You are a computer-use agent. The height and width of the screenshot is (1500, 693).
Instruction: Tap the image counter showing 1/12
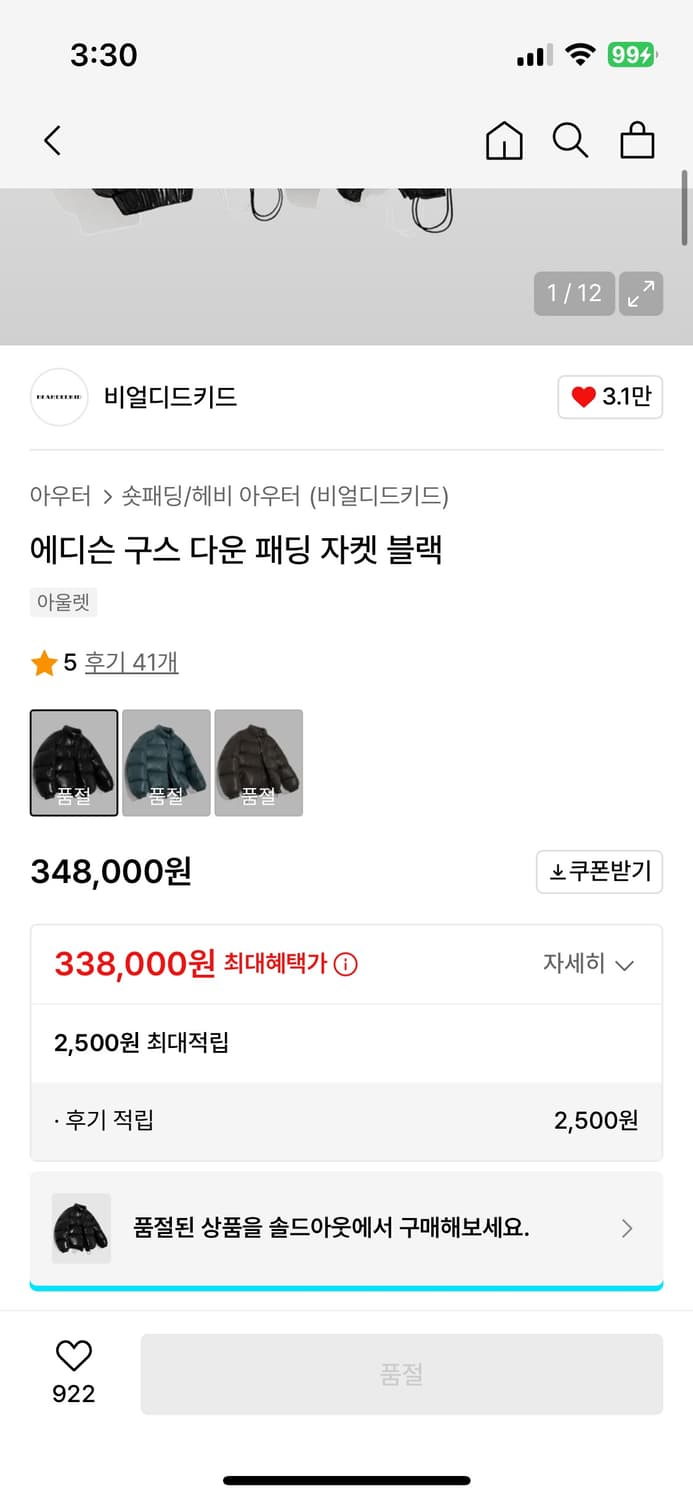573,293
